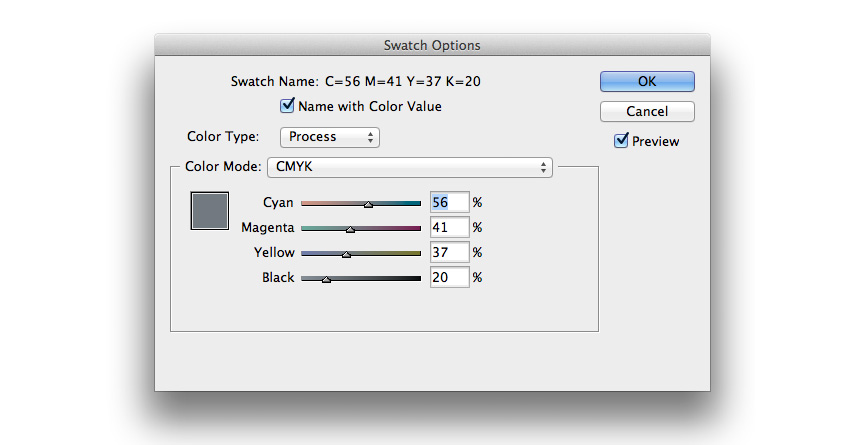
Task: Open the Color Mode CMYK dropdown
Action: click(x=410, y=167)
